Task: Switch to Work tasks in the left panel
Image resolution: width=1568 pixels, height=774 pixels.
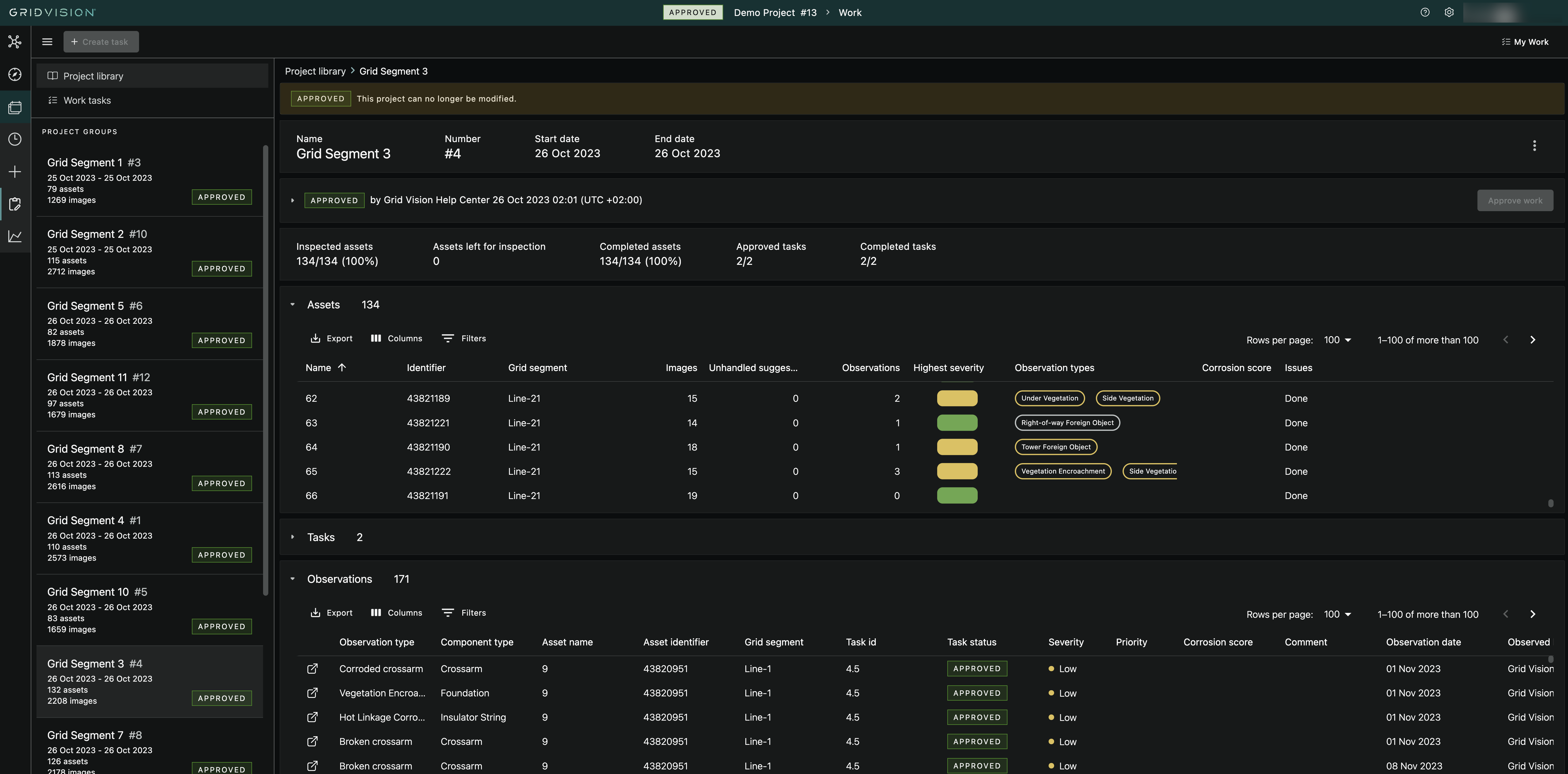Action: pos(87,100)
